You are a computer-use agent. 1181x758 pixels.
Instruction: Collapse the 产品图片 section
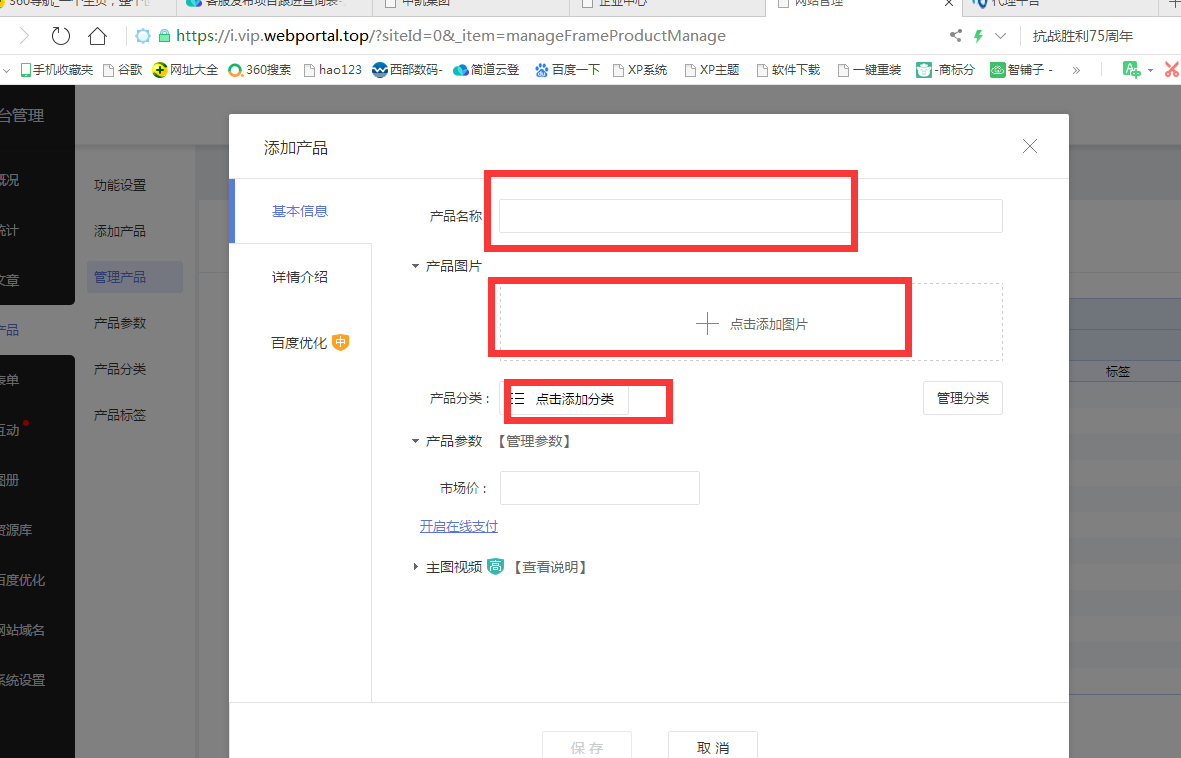(416, 266)
